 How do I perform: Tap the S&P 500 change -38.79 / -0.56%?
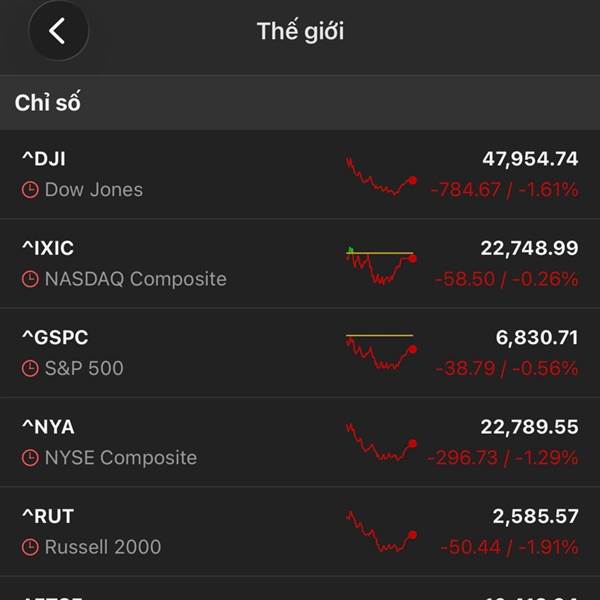click(x=507, y=369)
